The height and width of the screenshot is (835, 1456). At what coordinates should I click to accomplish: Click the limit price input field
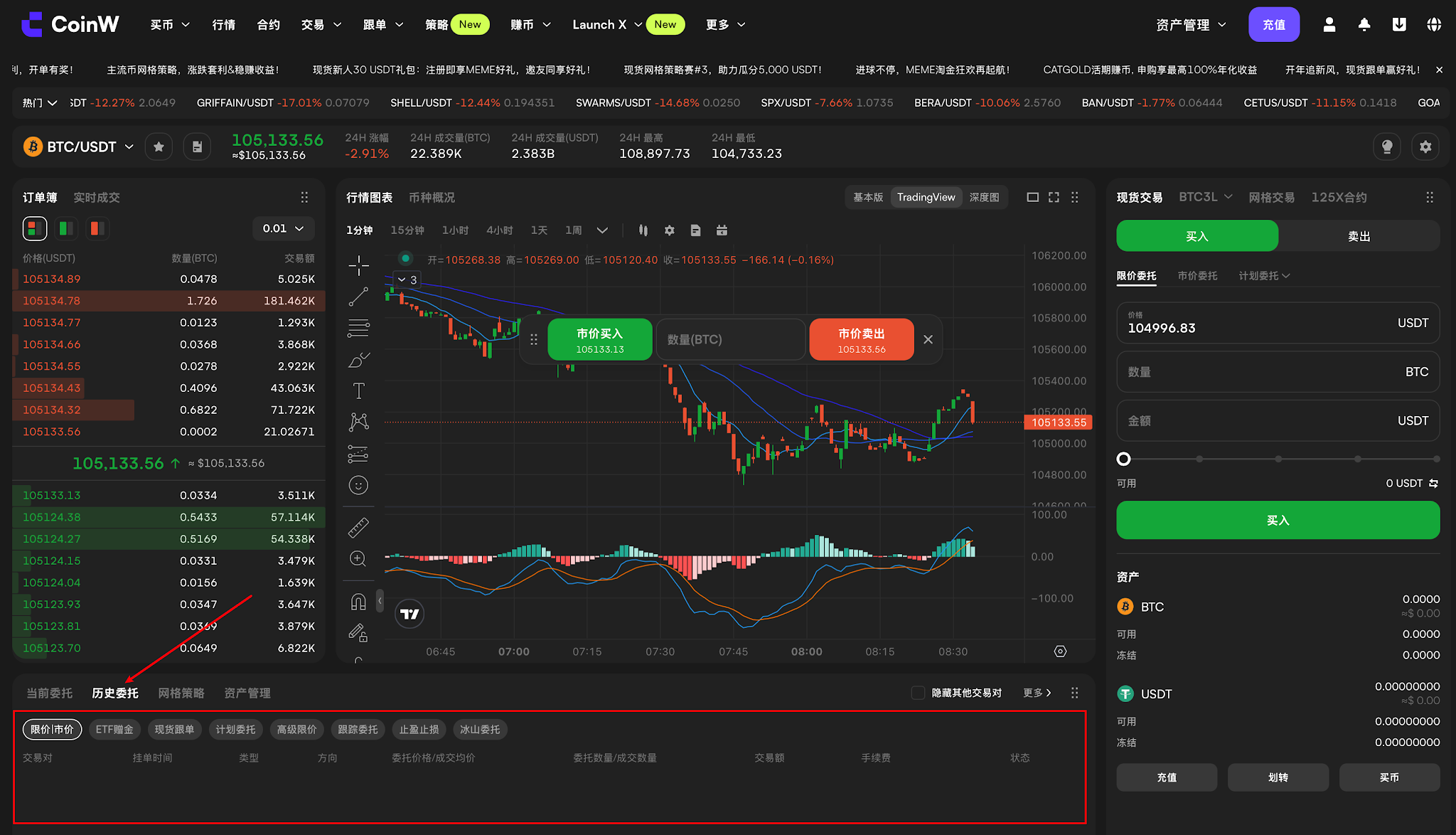(x=1278, y=323)
